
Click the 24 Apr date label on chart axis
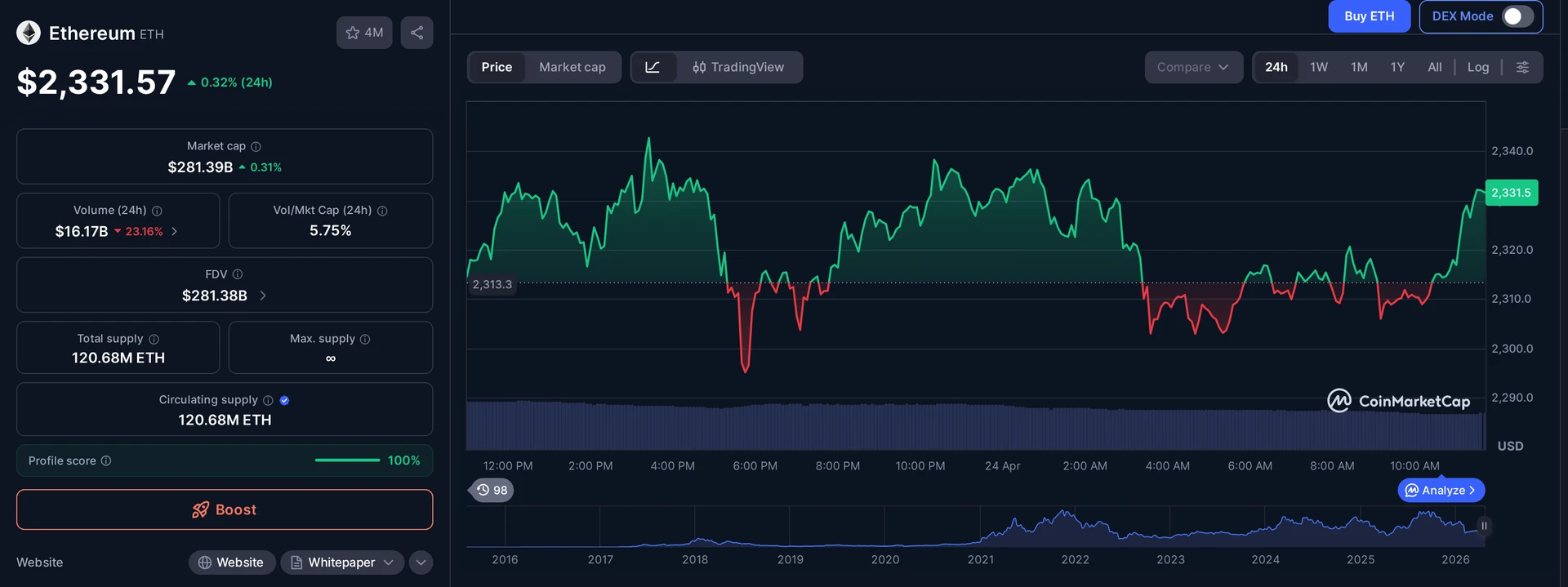pyautogui.click(x=1002, y=465)
